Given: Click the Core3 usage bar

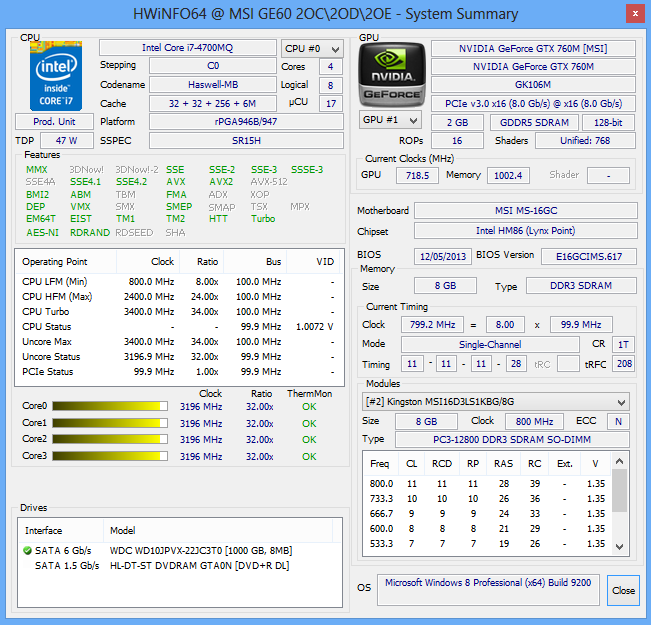Looking at the screenshot, I should point(110,456).
